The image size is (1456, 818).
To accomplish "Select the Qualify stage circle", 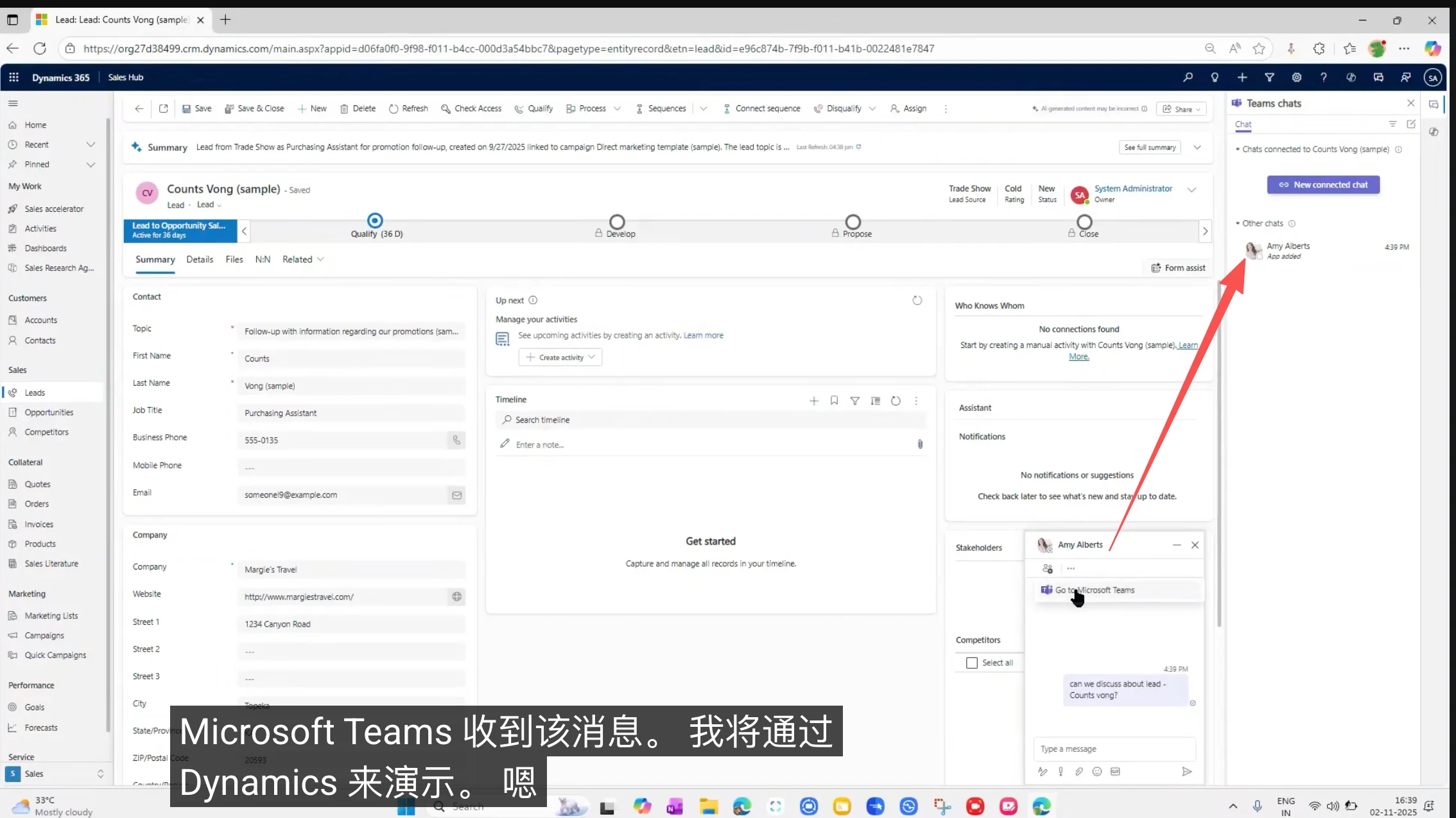I will pyautogui.click(x=375, y=221).
